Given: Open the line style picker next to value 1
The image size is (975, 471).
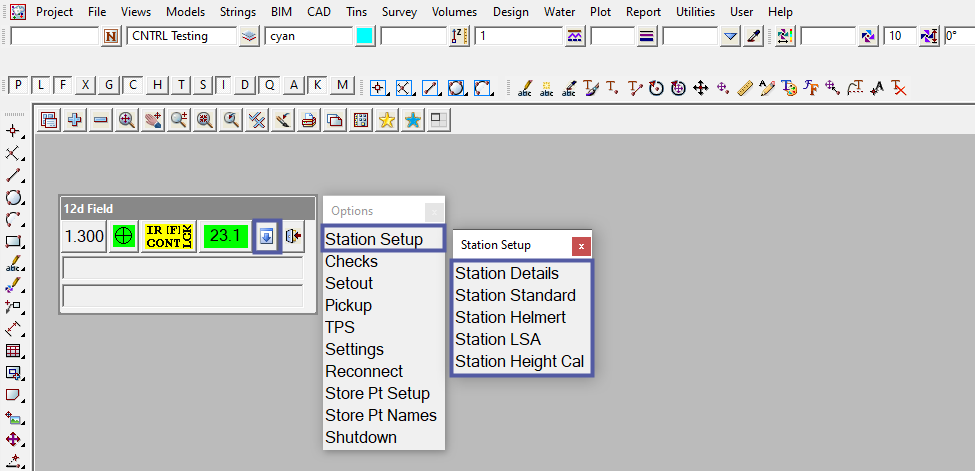Looking at the screenshot, I should 575,36.
